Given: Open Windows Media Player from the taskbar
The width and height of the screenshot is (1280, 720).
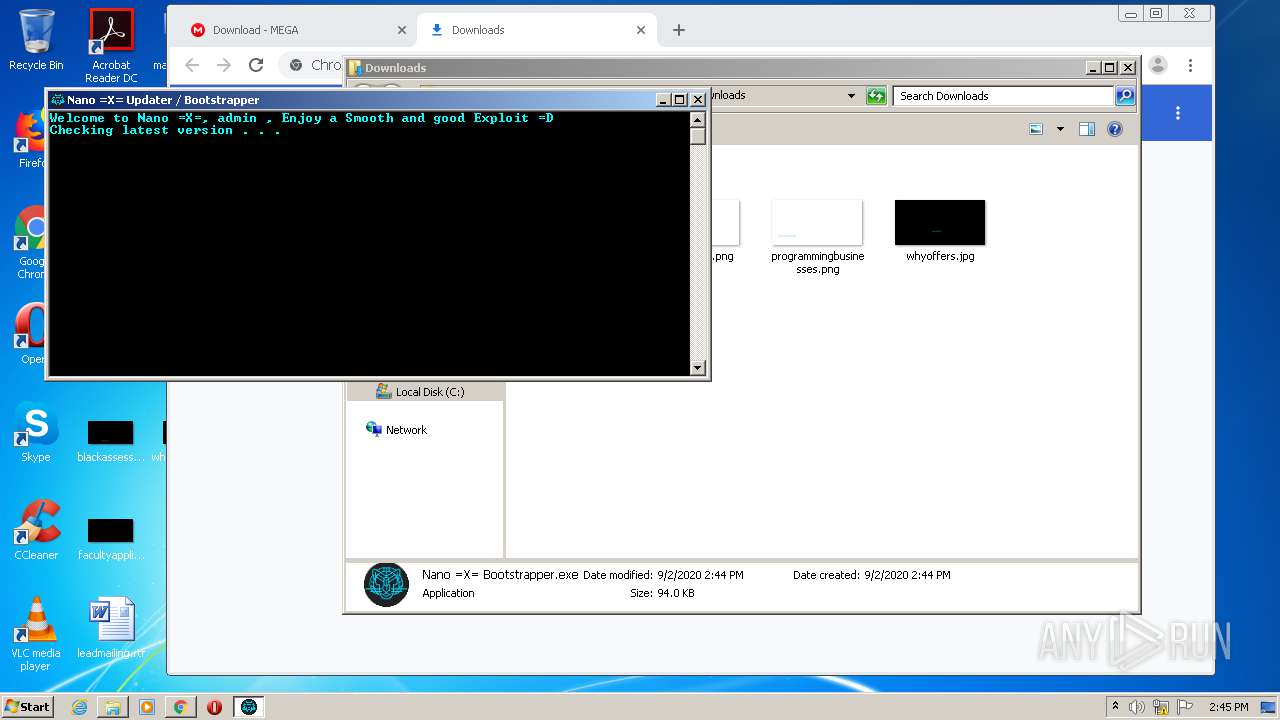Looking at the screenshot, I should coord(147,707).
